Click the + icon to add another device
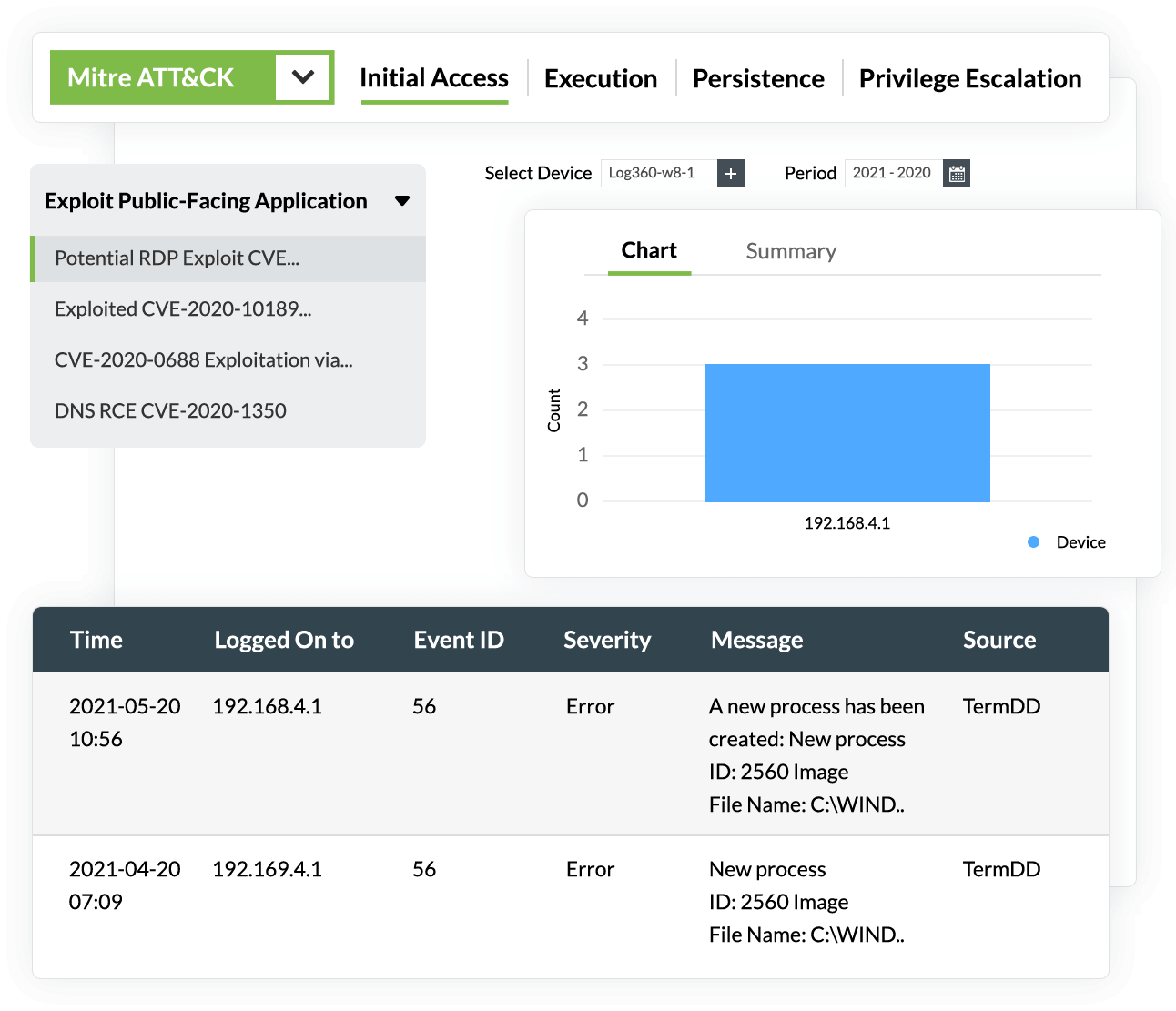 point(731,173)
